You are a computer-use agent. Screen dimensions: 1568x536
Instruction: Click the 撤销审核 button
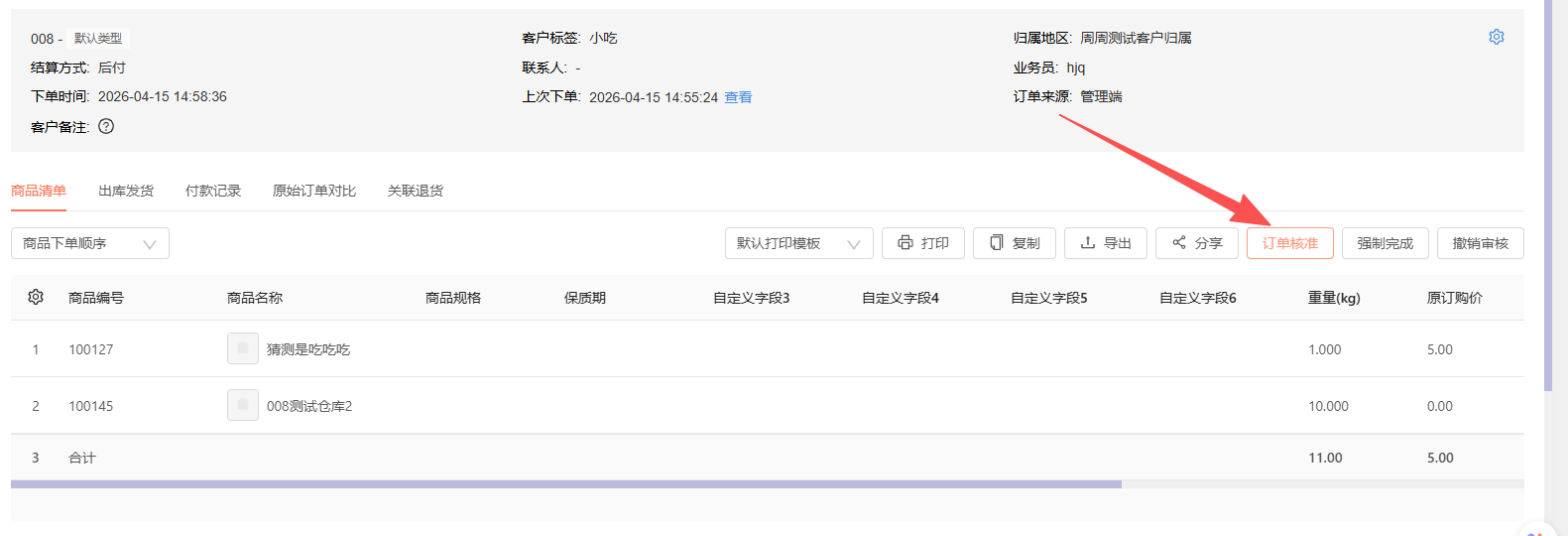[1481, 243]
